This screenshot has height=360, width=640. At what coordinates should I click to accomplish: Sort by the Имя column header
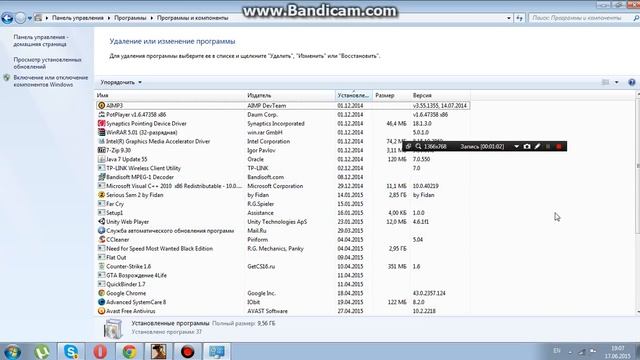pos(170,95)
